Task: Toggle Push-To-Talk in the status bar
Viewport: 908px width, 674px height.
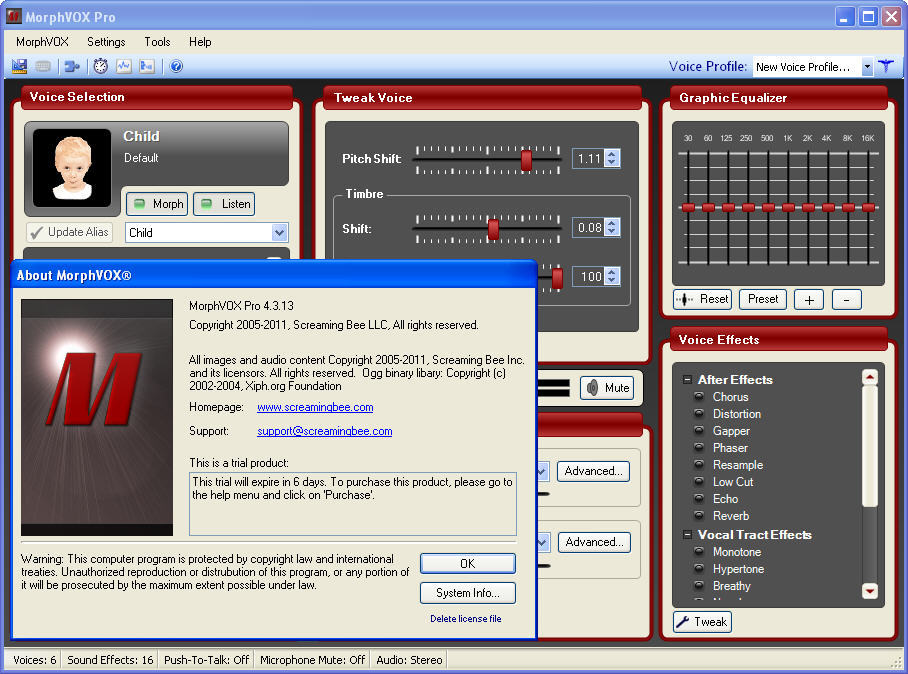Action: 205,660
